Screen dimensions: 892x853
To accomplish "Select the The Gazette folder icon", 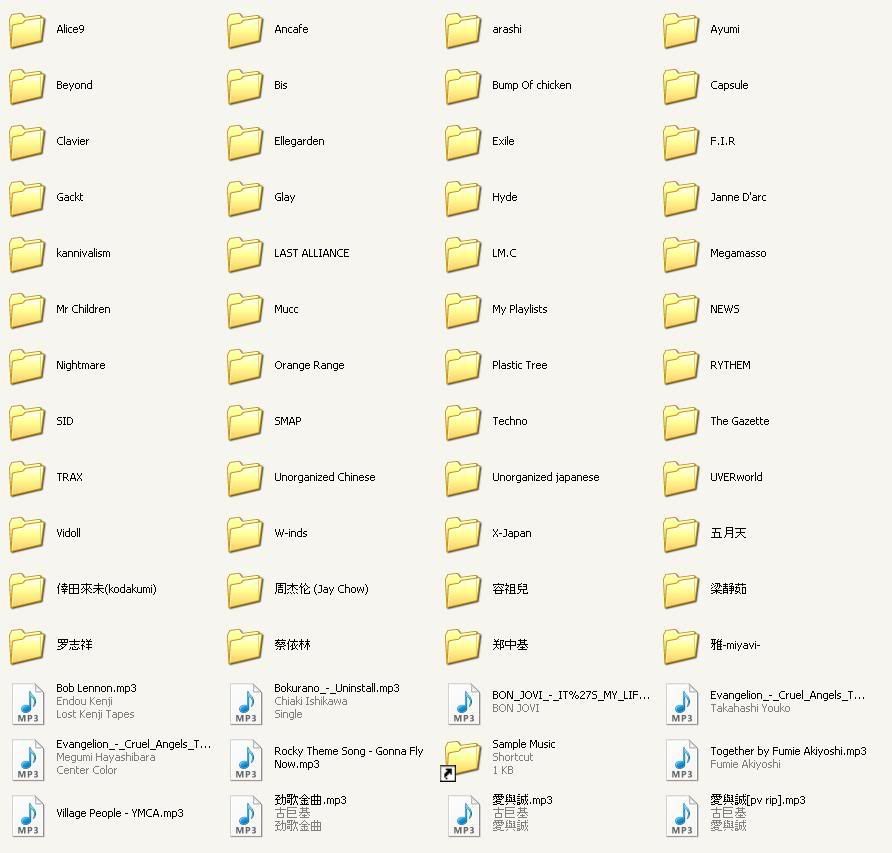I will click(x=680, y=423).
